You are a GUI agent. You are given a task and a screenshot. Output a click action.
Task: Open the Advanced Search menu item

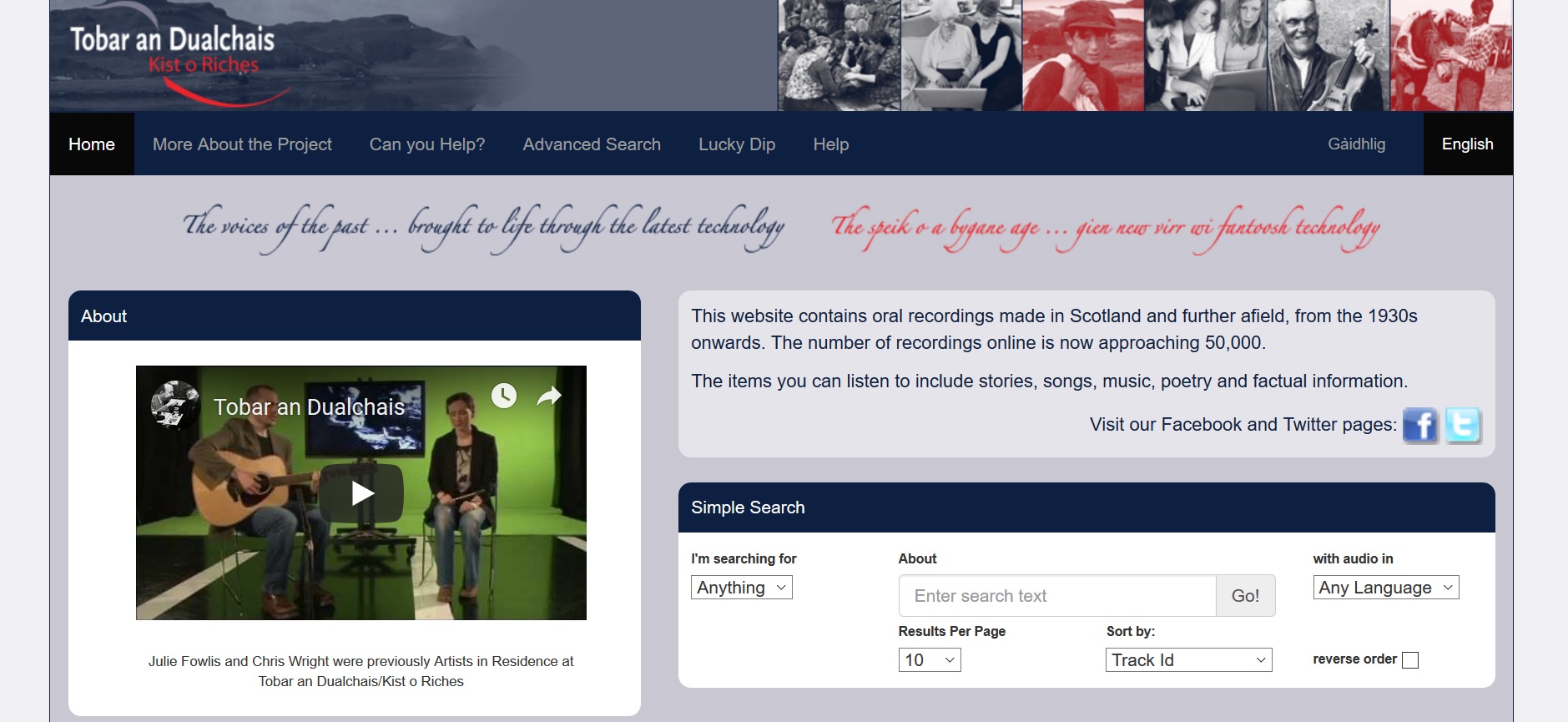pos(592,144)
